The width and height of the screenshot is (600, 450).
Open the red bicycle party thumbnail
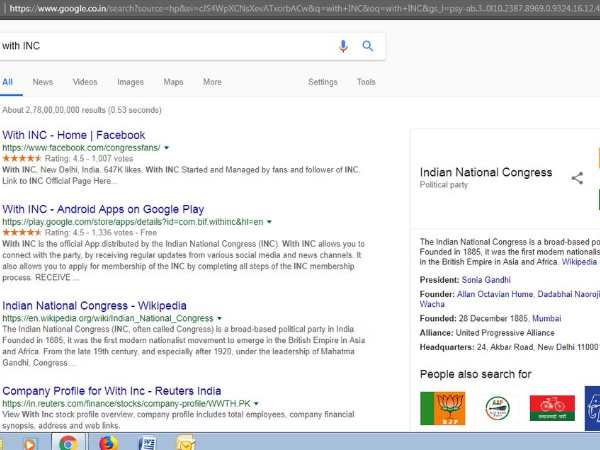click(x=552, y=408)
